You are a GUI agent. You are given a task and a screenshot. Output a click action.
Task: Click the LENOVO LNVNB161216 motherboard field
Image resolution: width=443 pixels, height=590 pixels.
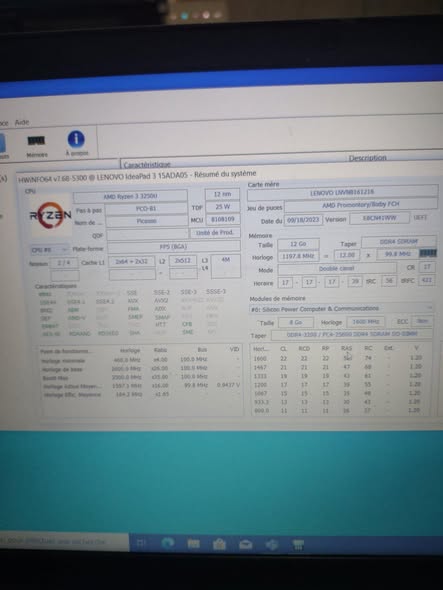coord(342,192)
